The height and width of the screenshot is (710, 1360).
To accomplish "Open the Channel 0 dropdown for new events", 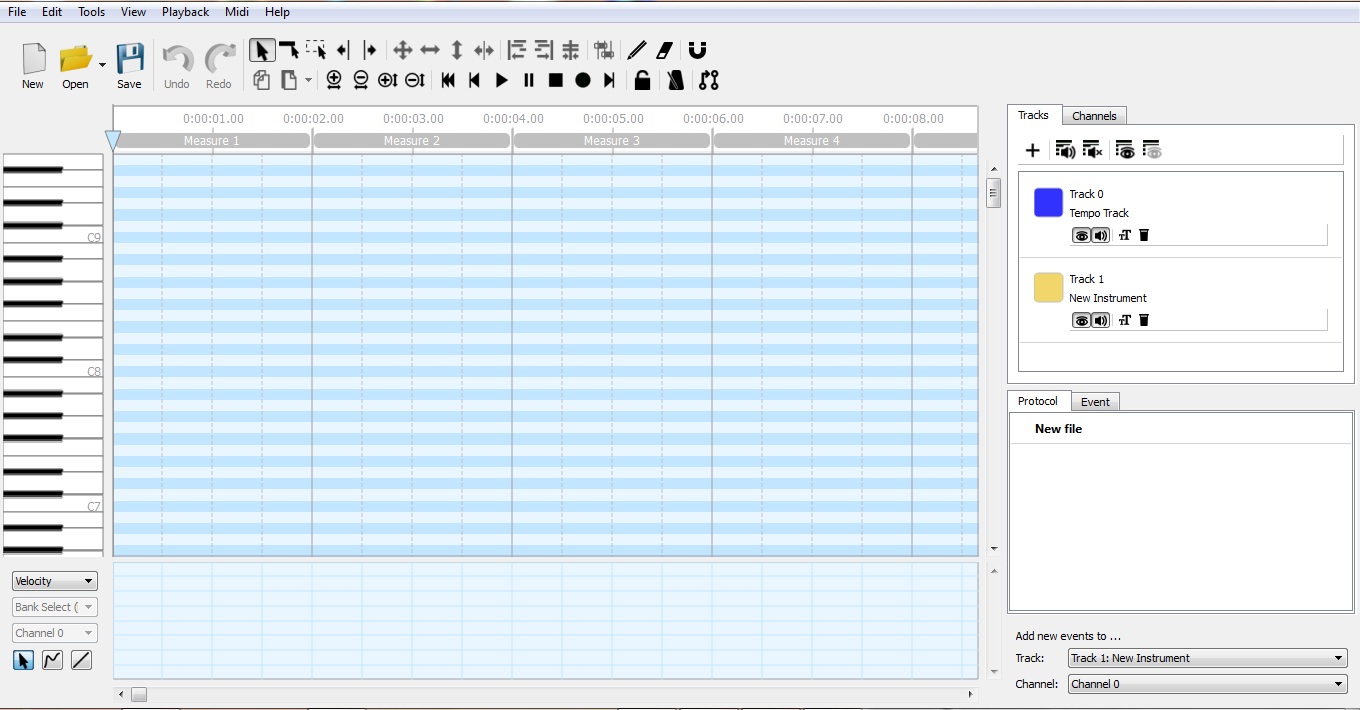I will (x=1207, y=684).
